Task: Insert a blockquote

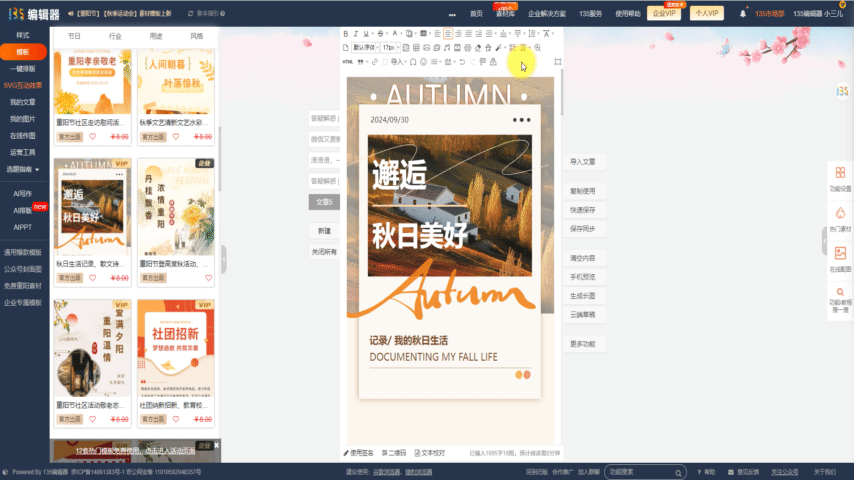Action: click(x=361, y=62)
